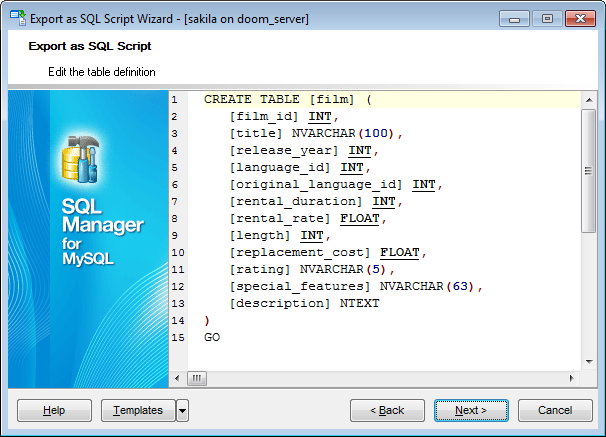Place cursor on CREATE TABLE line

pos(287,100)
